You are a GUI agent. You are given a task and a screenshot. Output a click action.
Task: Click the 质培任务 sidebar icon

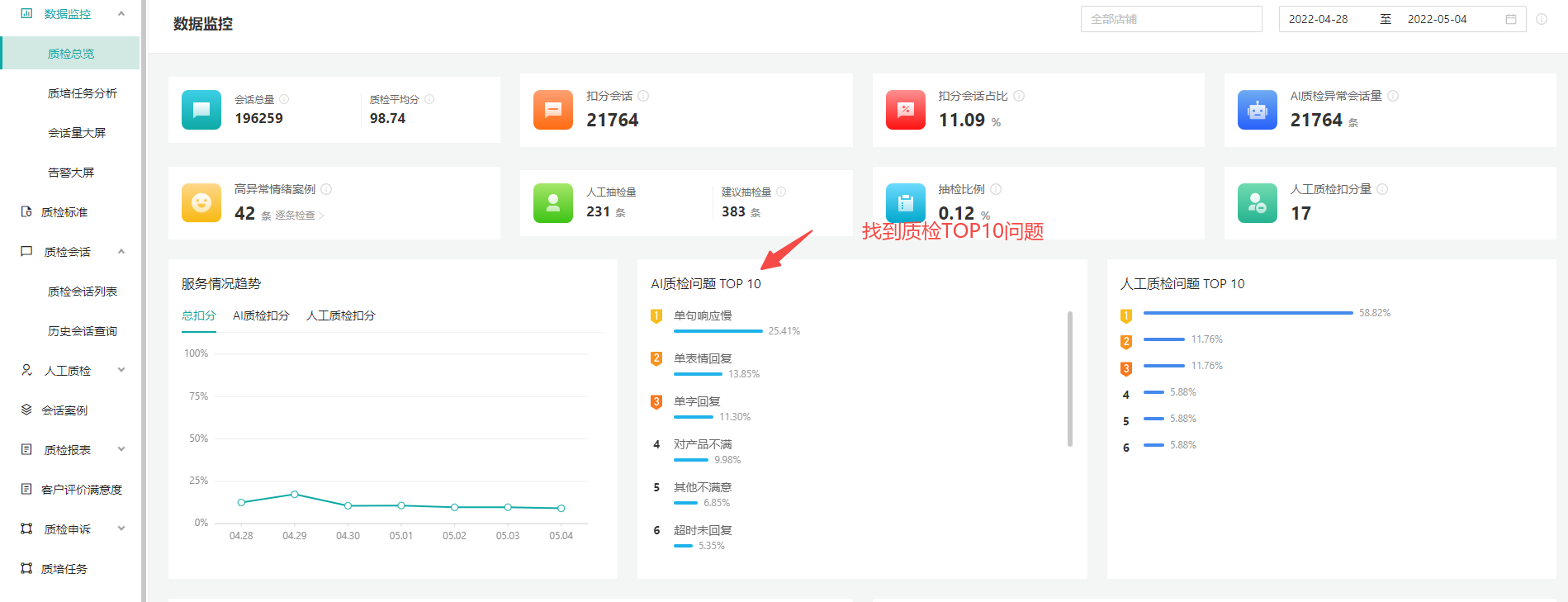[x=26, y=568]
